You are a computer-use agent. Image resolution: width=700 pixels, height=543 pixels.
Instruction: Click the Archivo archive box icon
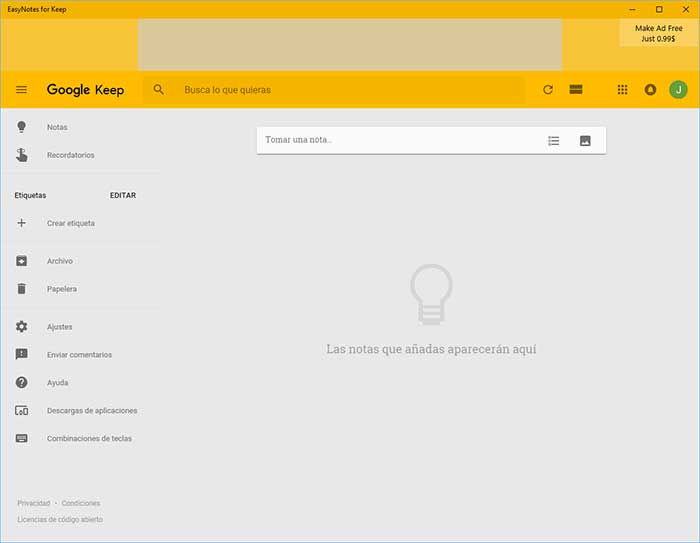tap(21, 261)
